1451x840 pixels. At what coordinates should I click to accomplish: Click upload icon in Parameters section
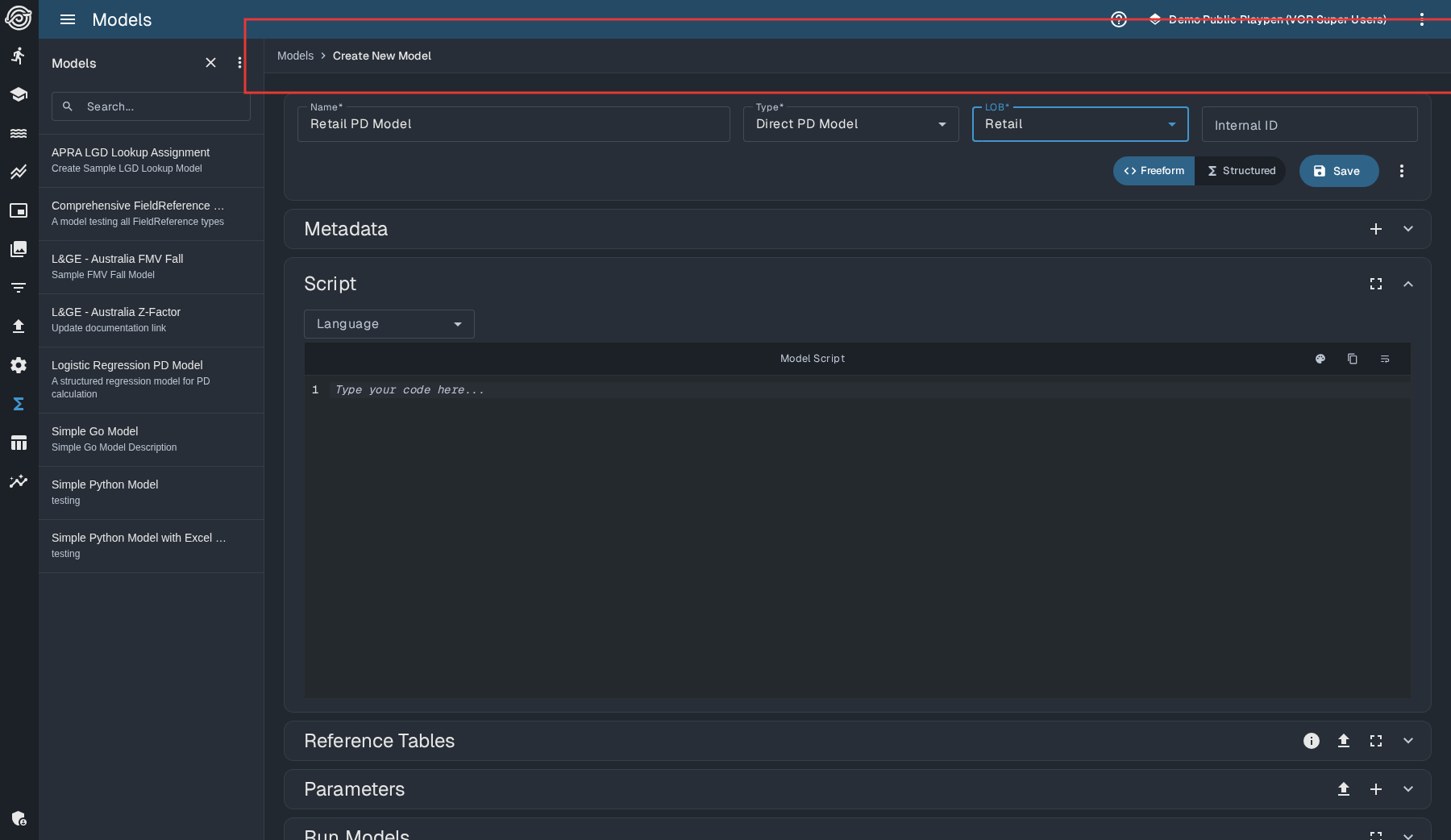1344,789
